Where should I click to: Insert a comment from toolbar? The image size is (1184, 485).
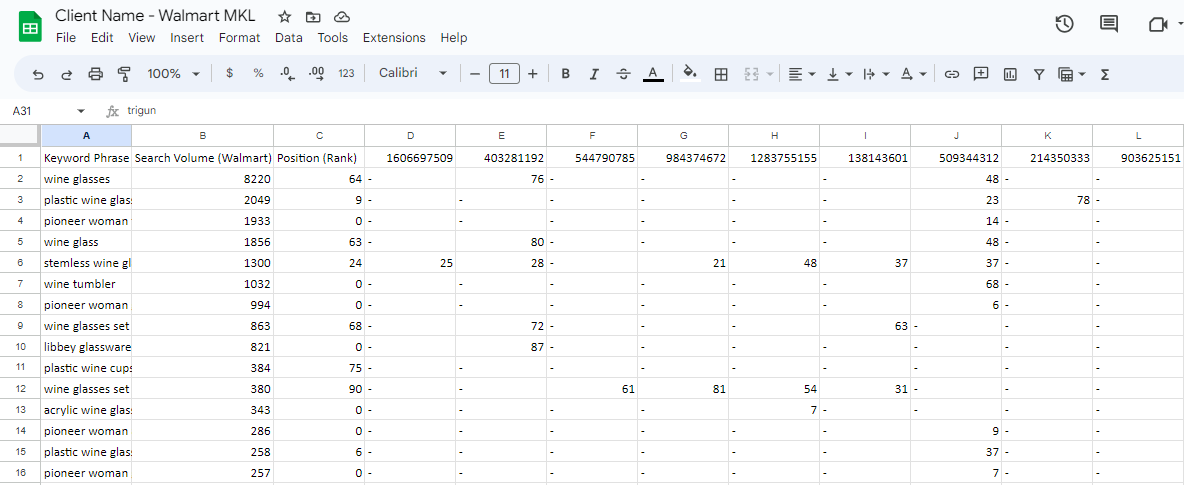click(981, 74)
